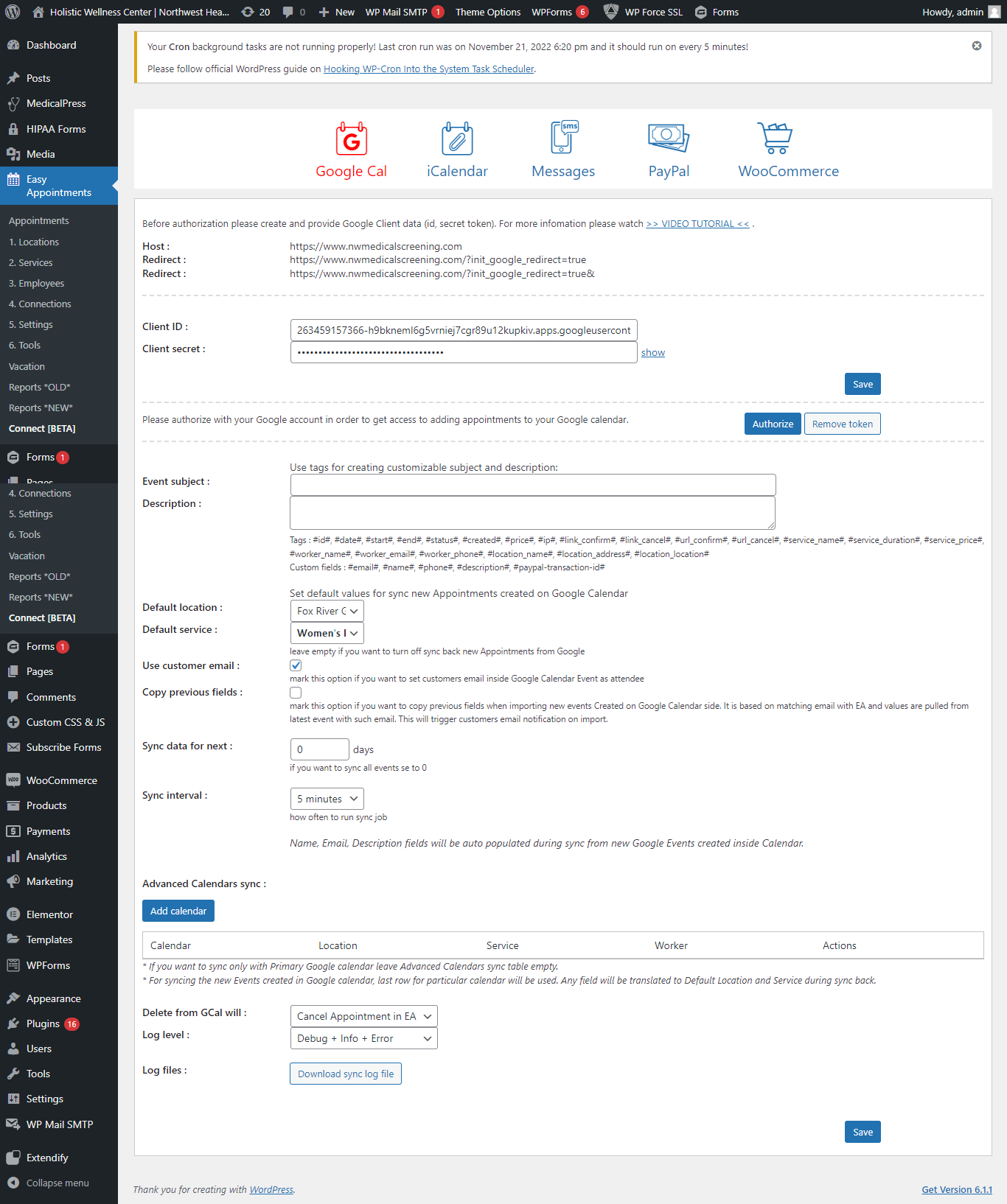This screenshot has width=1007, height=1204.
Task: Open Theme Options in admin bar
Action: tap(488, 12)
